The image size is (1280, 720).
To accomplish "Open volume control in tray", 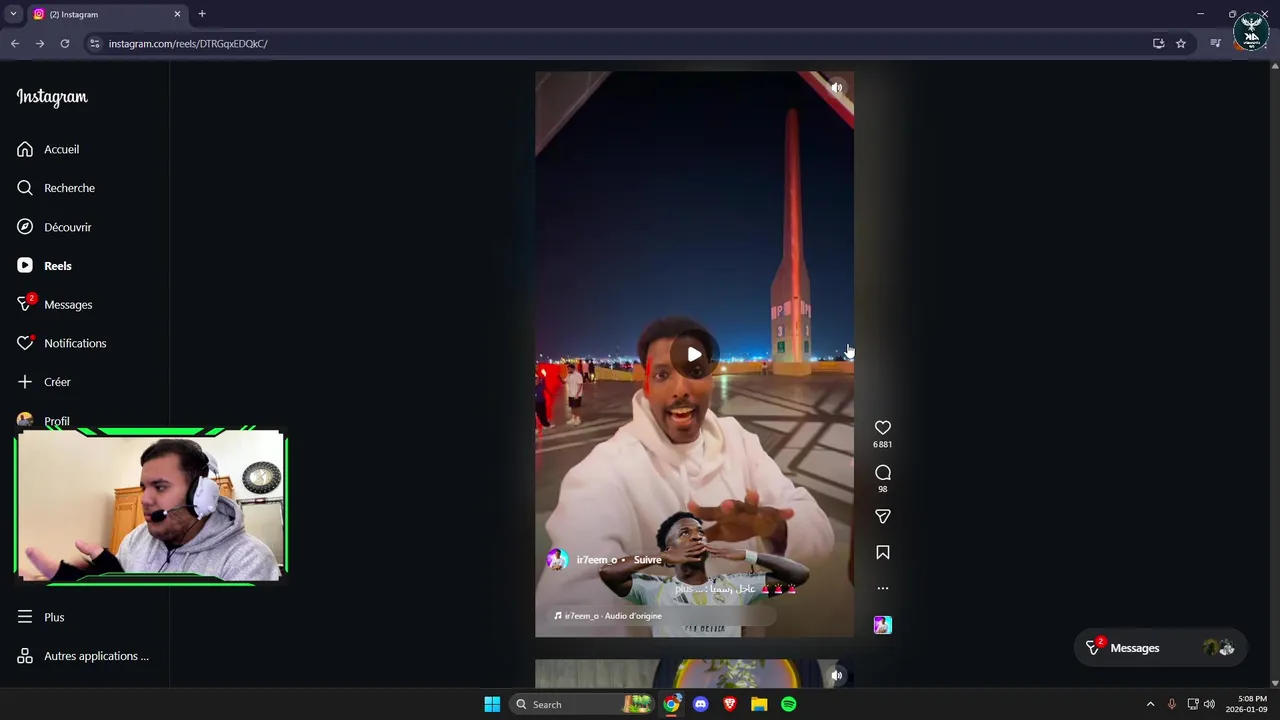I will pos(1209,704).
